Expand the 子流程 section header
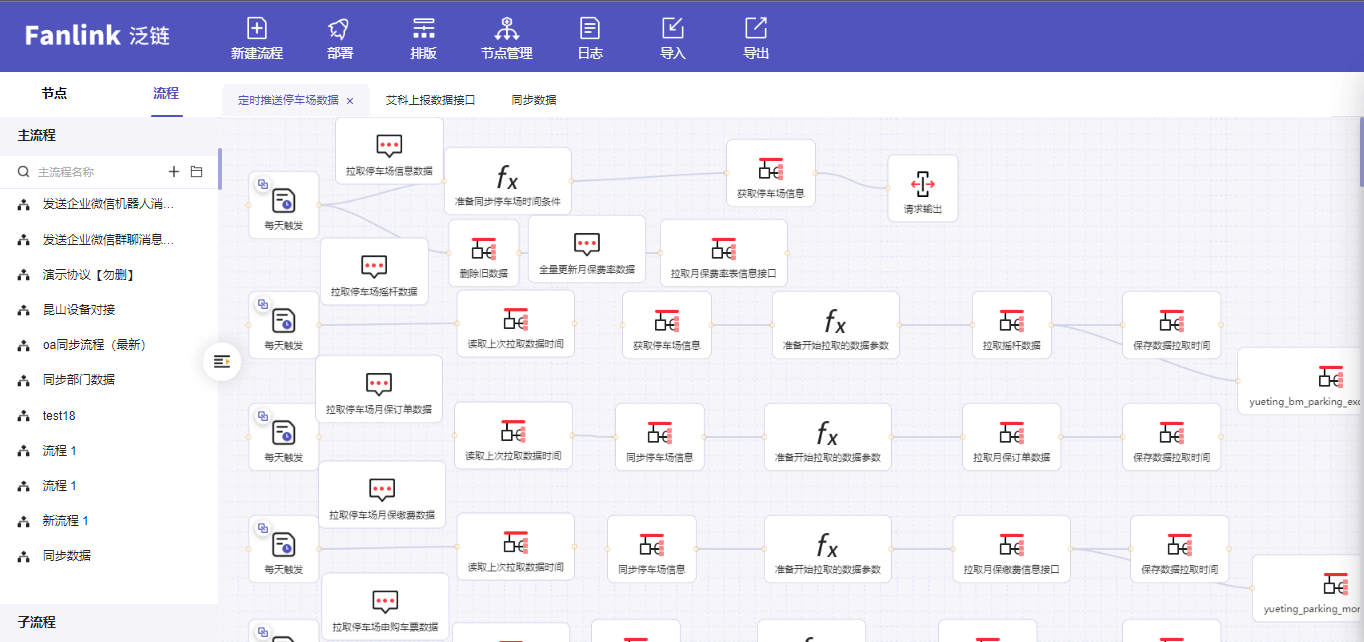Screen dimensions: 1364x642 [x=36, y=622]
